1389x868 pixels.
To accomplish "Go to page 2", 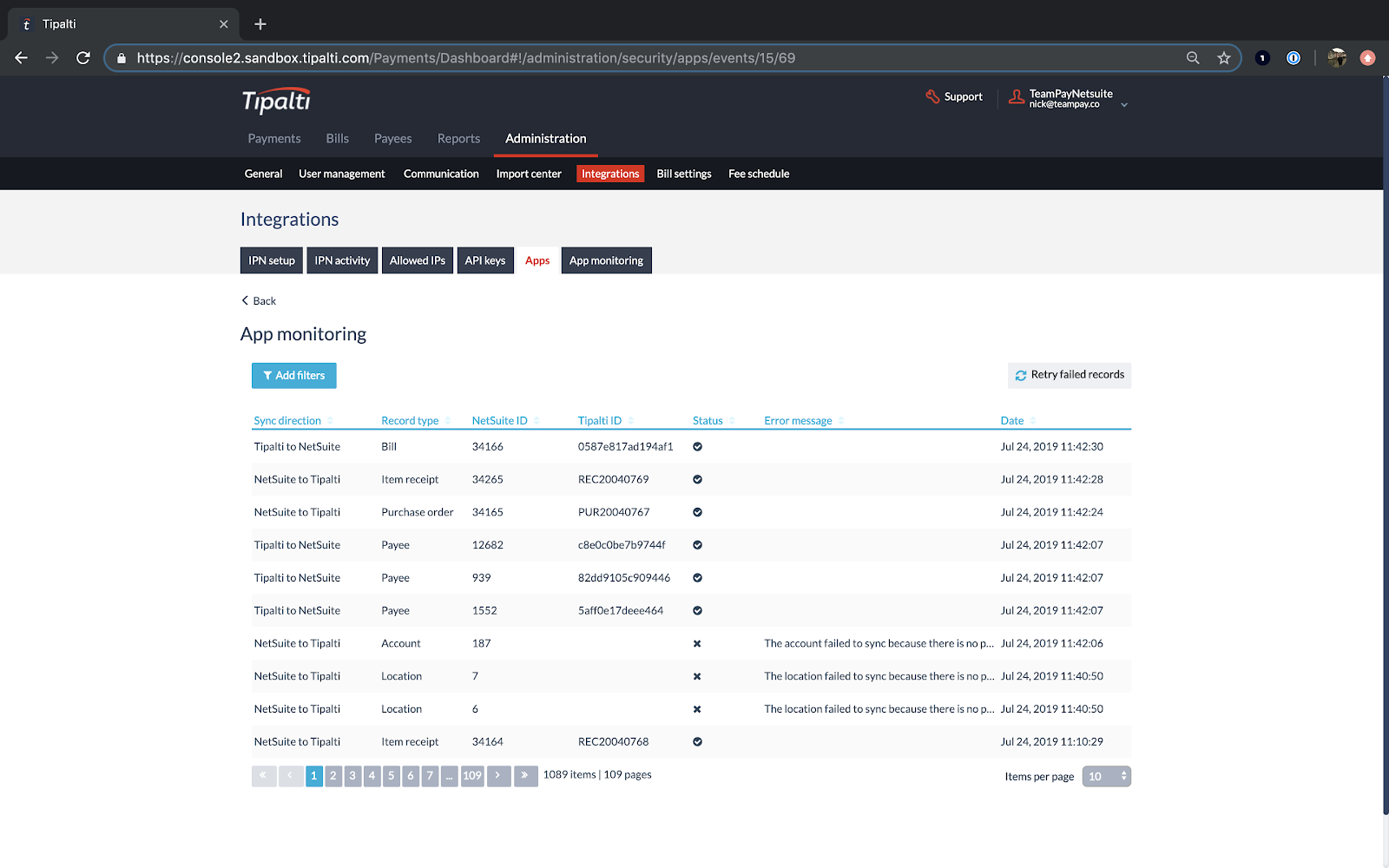I will (333, 776).
